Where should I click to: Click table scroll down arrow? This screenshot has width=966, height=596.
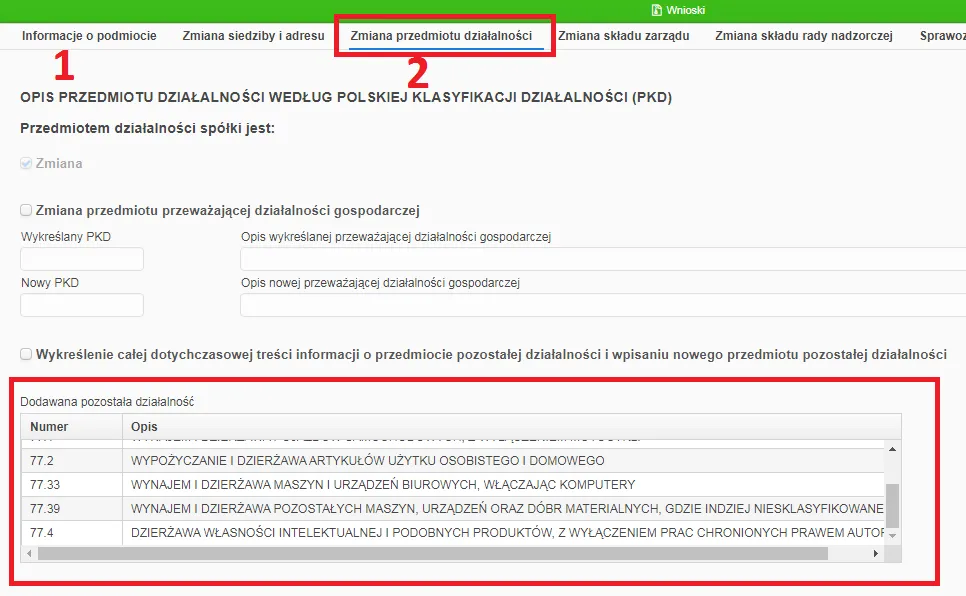pyautogui.click(x=892, y=536)
